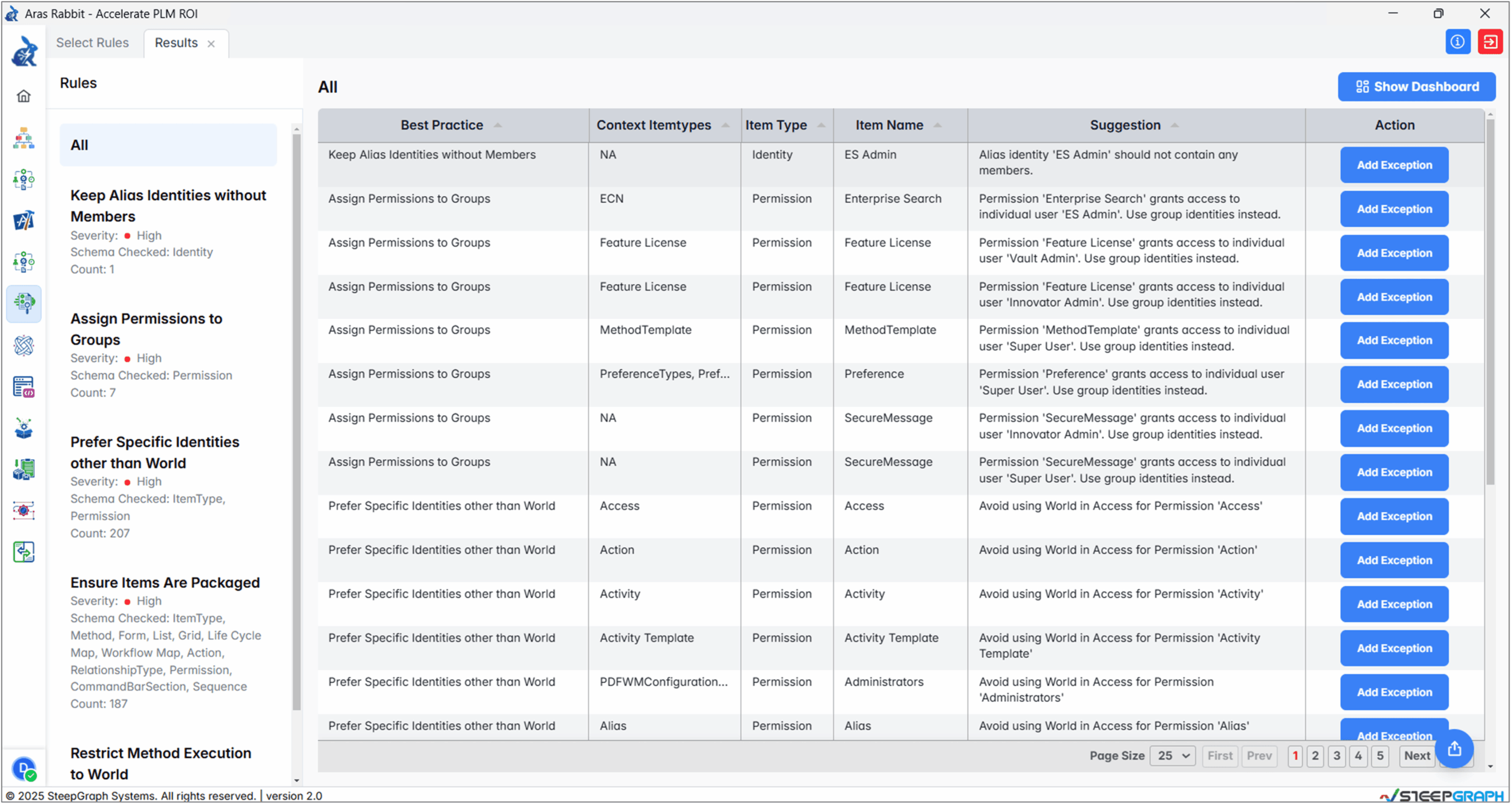Image resolution: width=1512 pixels, height=804 pixels.
Task: Sort by Item Name column arrow
Action: pyautogui.click(x=937, y=125)
